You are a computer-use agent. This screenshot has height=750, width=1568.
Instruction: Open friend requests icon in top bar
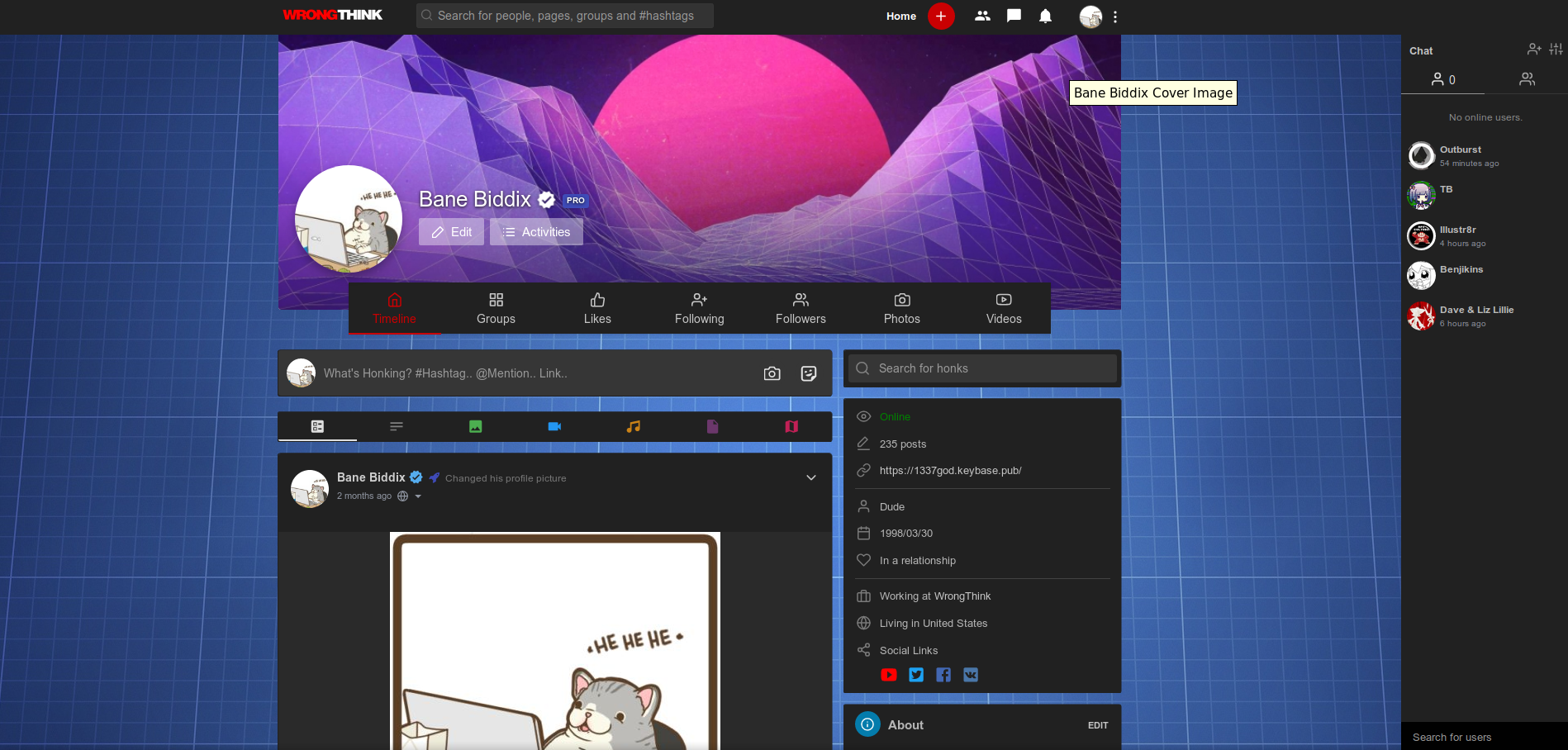(x=982, y=16)
